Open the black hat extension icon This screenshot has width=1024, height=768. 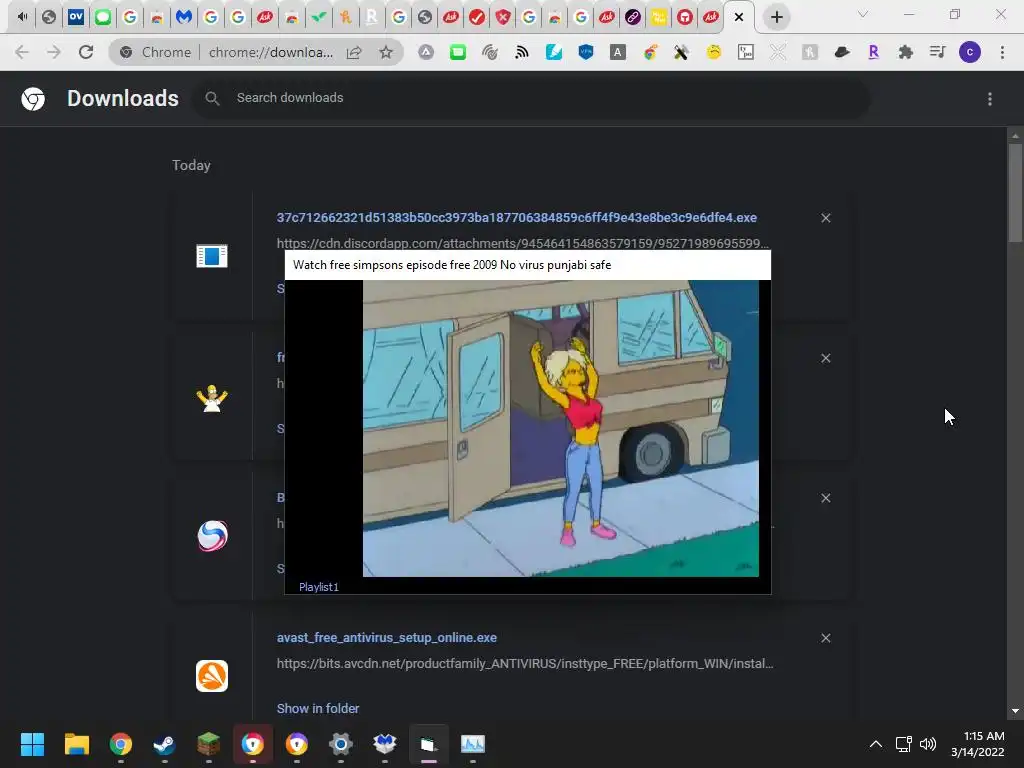click(x=842, y=52)
